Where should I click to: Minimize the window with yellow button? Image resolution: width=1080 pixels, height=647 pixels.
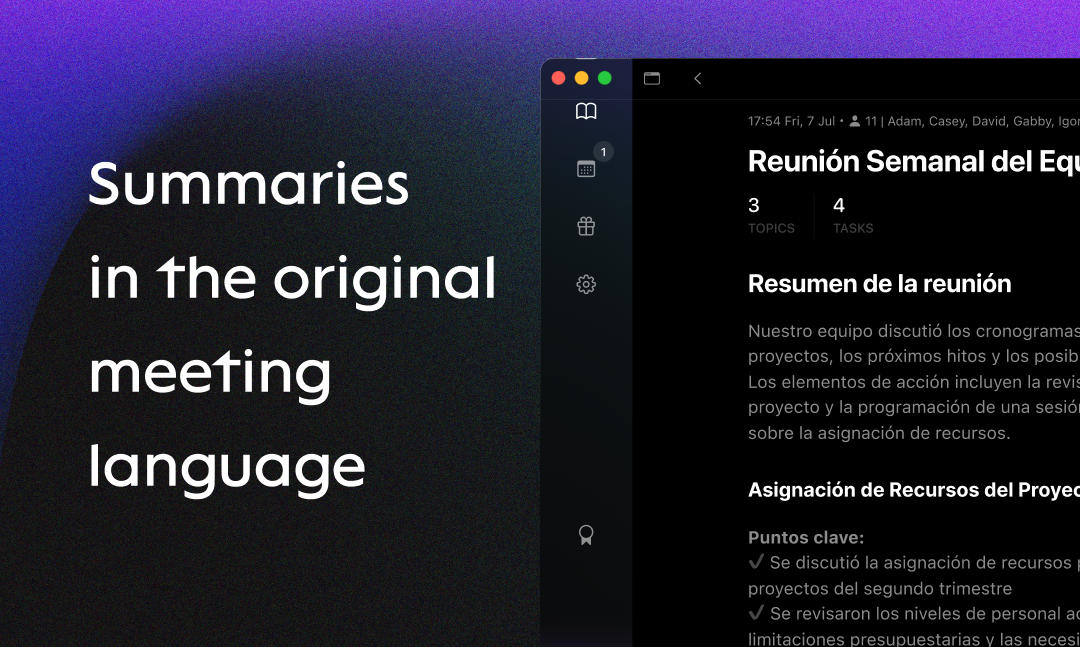point(581,78)
